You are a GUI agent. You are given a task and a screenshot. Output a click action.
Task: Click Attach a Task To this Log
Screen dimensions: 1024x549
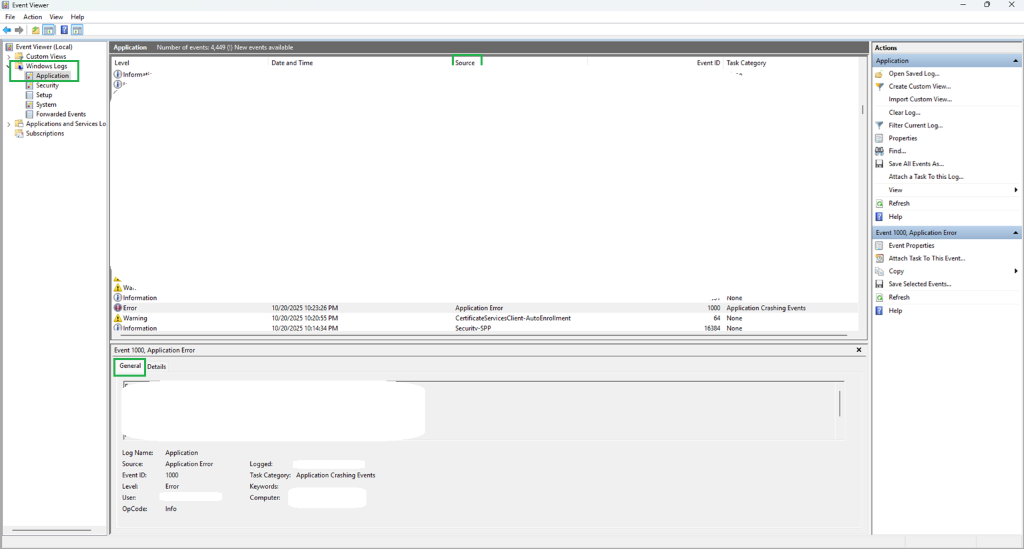[925, 177]
